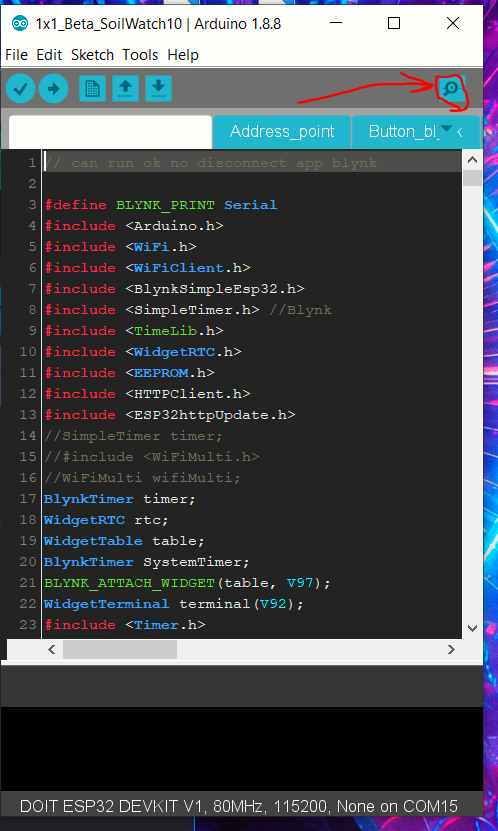Screen dimensions: 498x831
Task: Open the Serial Monitor magnifier icon
Action: pos(451,88)
